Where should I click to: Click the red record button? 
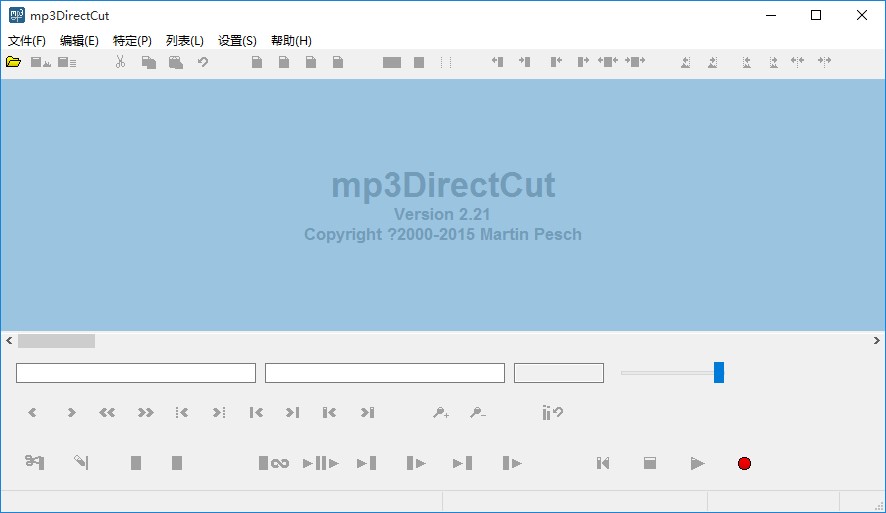744,463
